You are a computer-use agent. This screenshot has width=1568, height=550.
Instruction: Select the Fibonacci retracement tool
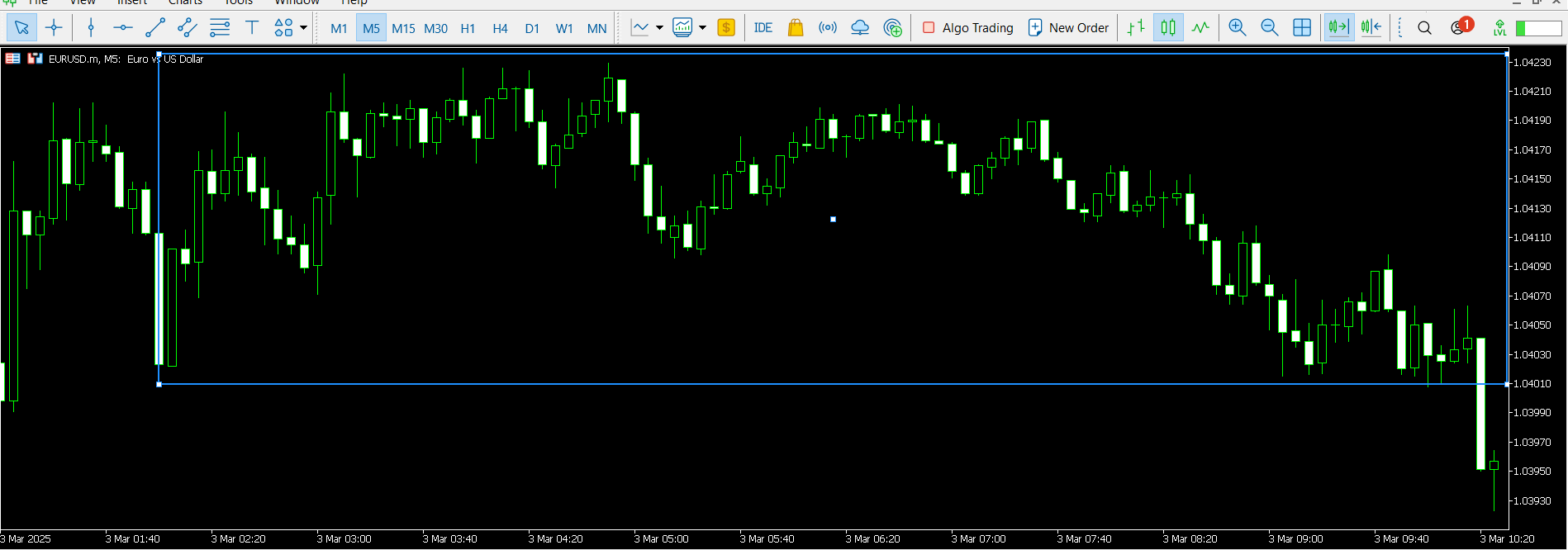pyautogui.click(x=220, y=28)
